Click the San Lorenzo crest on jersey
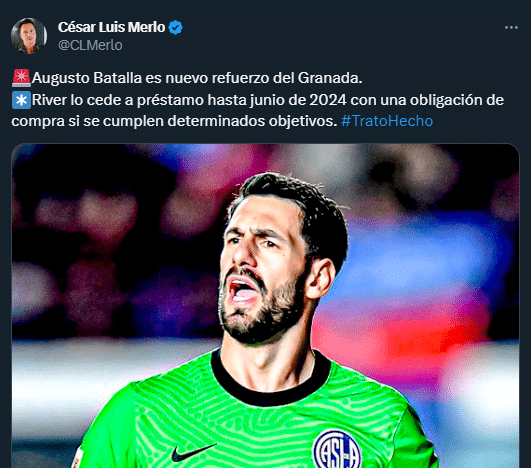The width and height of the screenshot is (531, 468). pyautogui.click(x=337, y=450)
